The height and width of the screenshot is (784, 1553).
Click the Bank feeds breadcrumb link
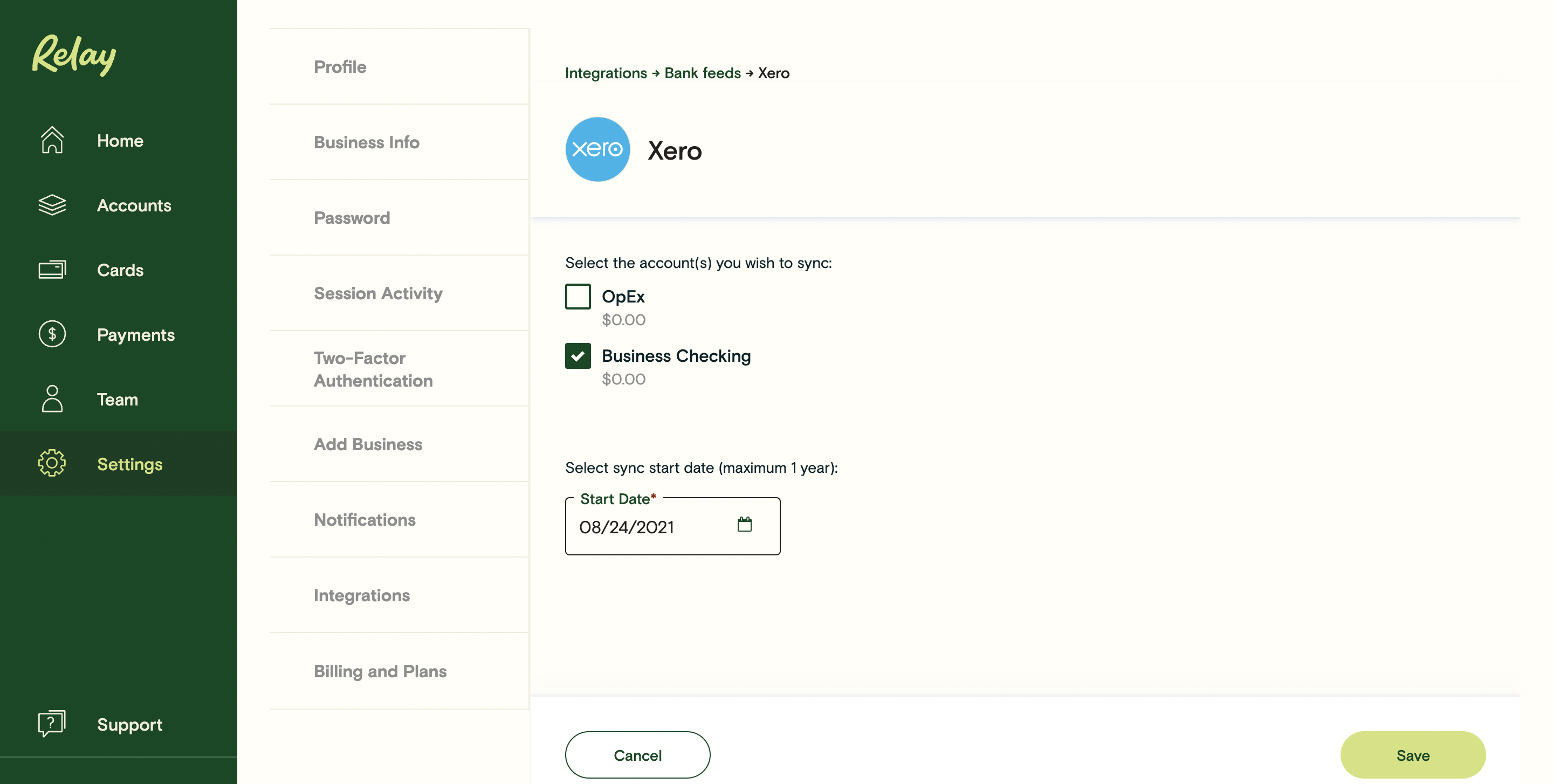[x=702, y=73]
